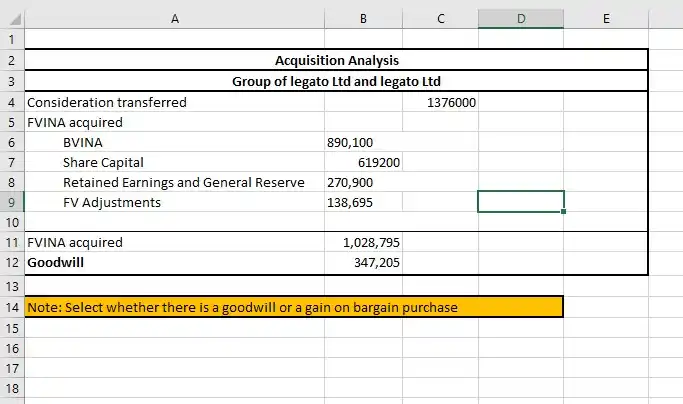Select row 10 header

[12, 222]
